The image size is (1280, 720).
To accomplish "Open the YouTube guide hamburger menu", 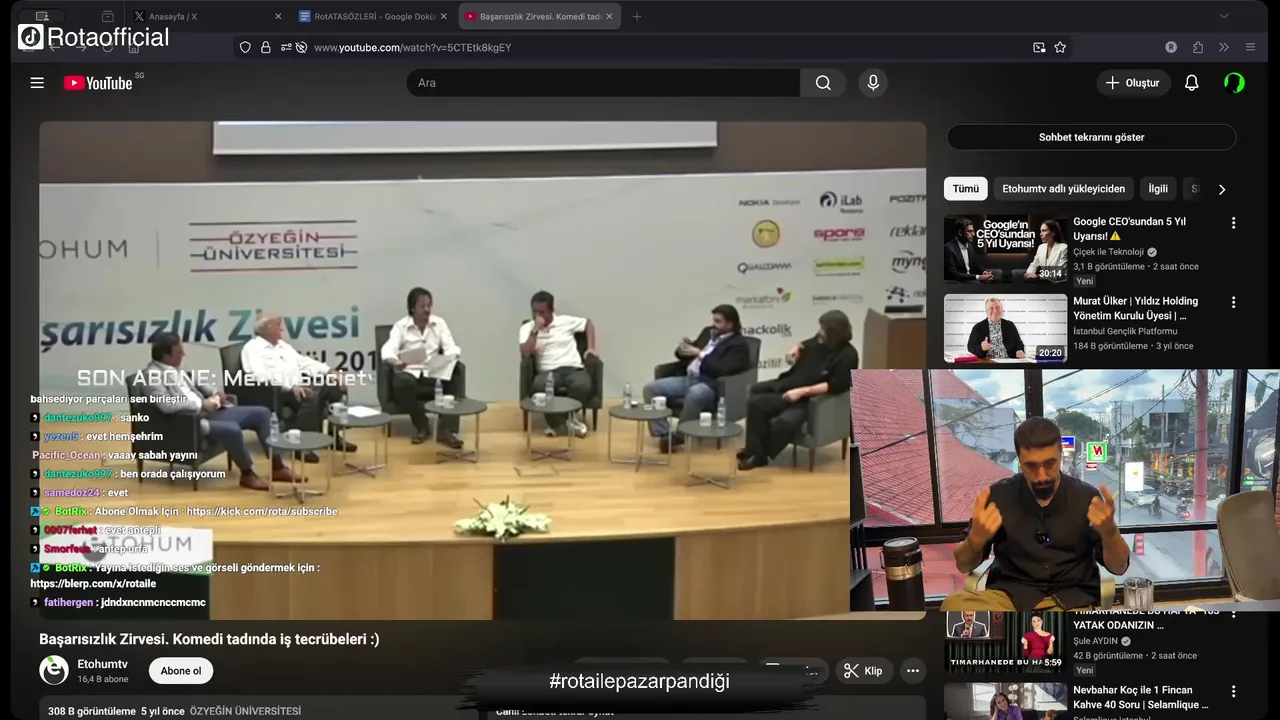I will point(37,83).
